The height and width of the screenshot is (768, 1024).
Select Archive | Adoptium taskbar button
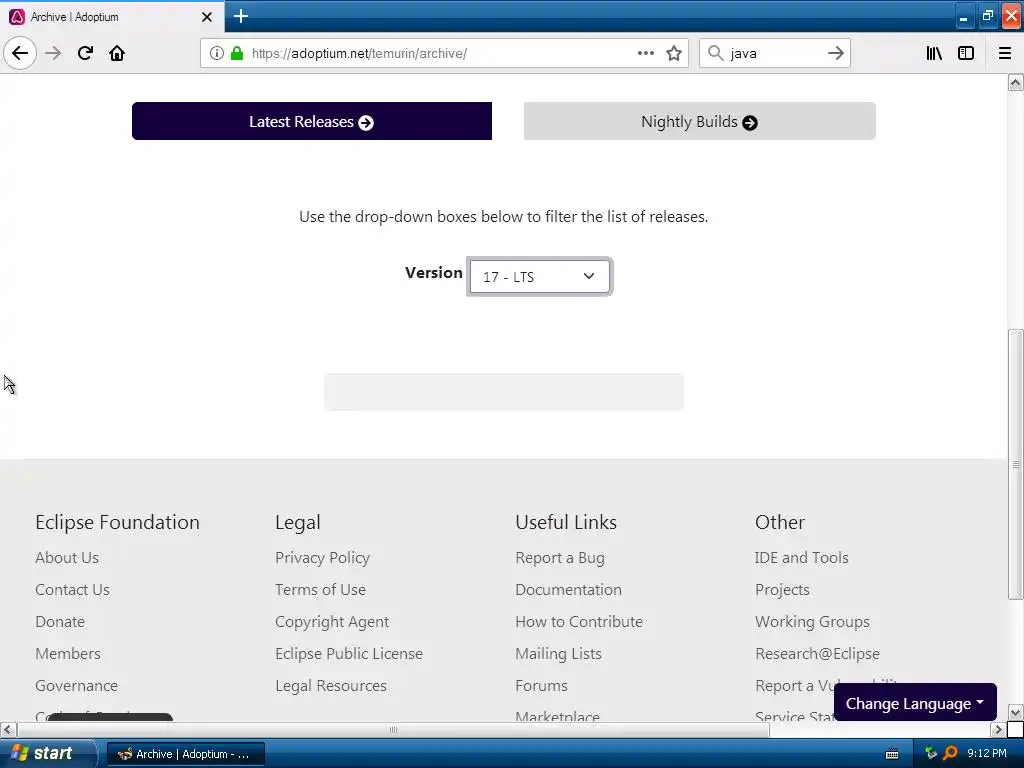pyautogui.click(x=185, y=754)
